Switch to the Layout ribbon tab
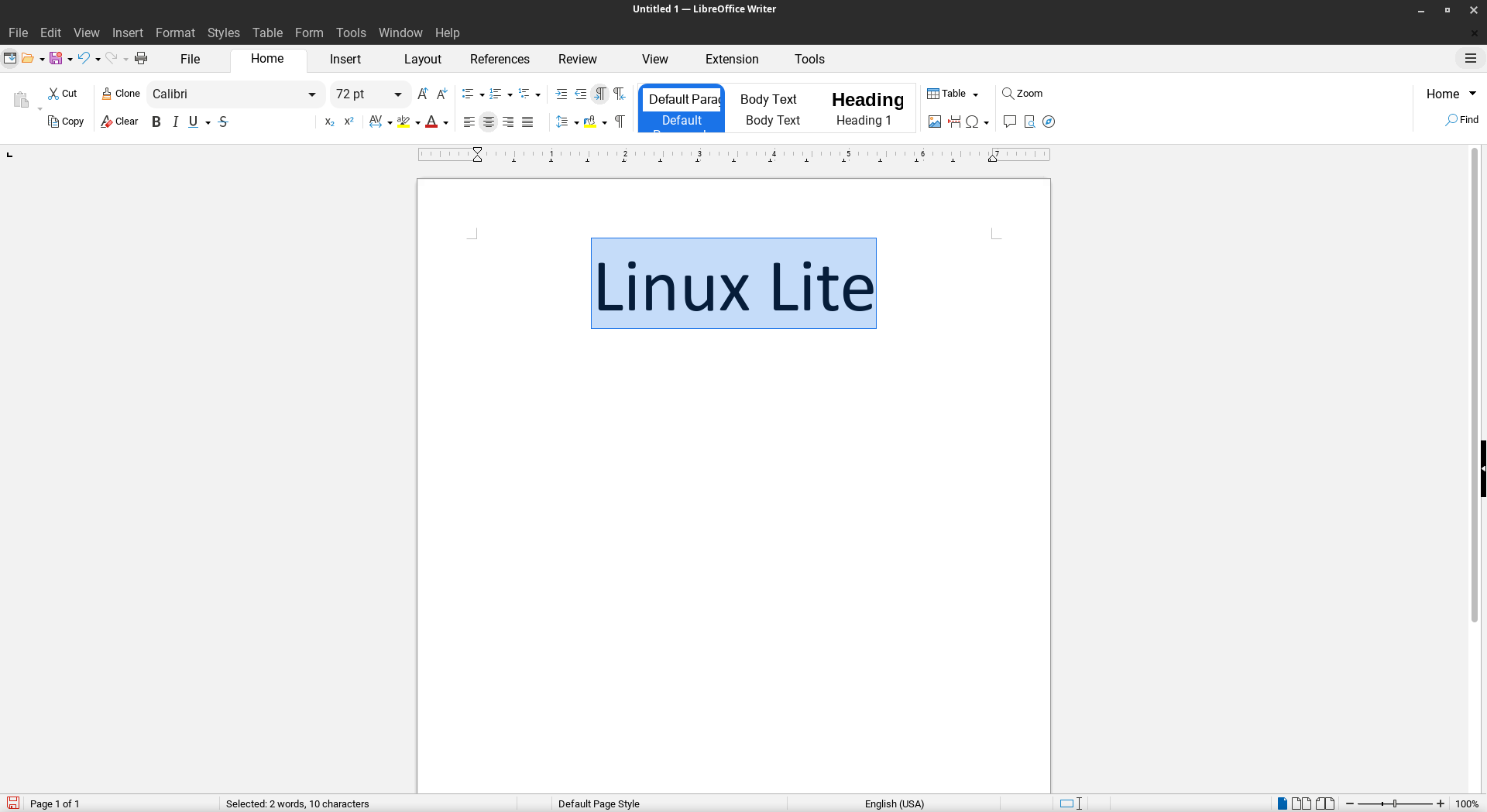 tap(423, 59)
